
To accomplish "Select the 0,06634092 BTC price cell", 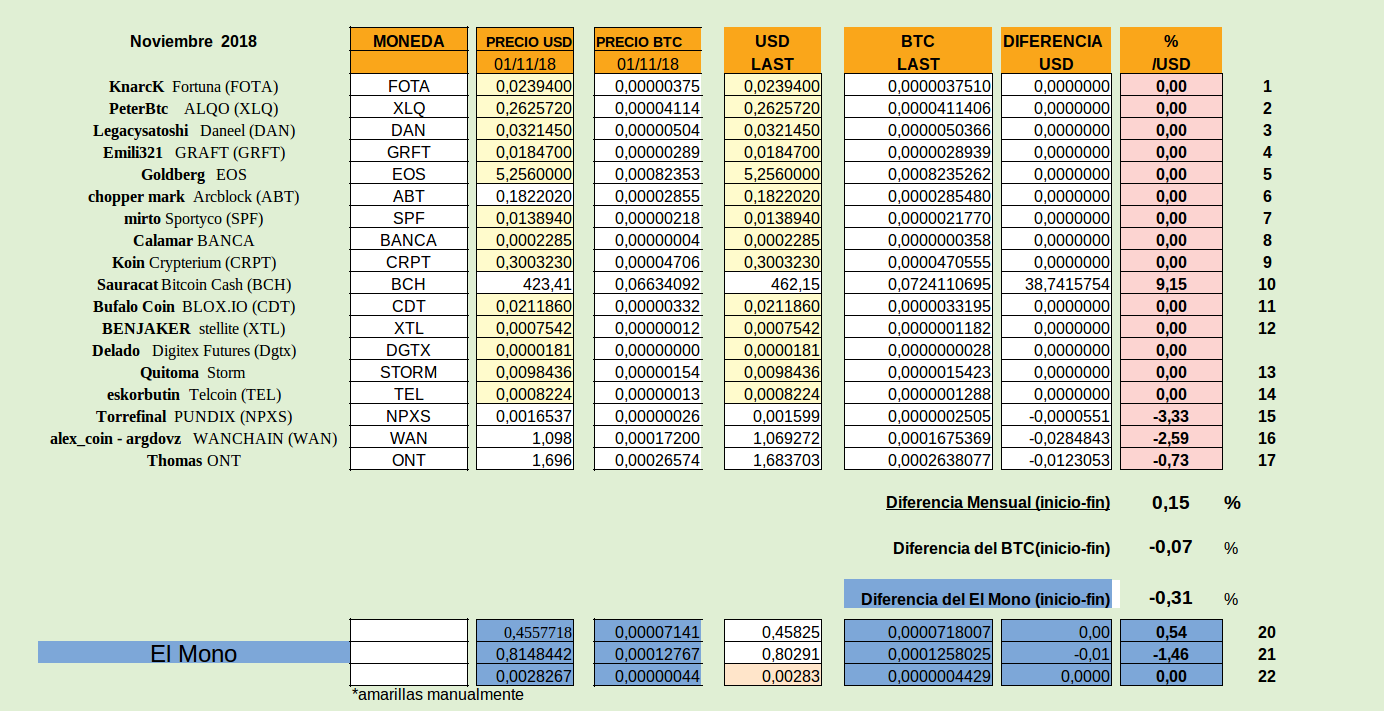I will pyautogui.click(x=647, y=284).
